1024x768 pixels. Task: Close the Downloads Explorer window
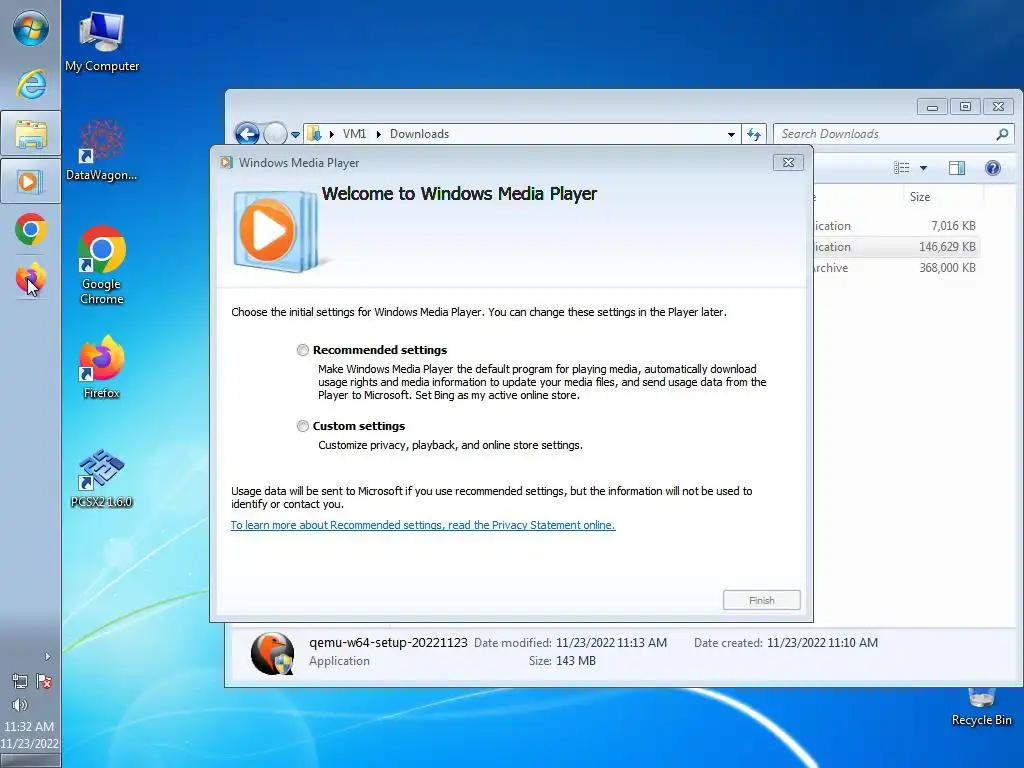(x=998, y=106)
